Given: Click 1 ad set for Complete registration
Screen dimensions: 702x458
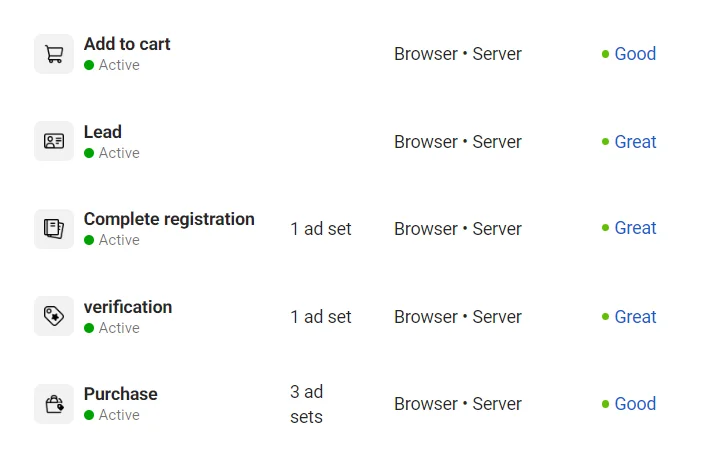Looking at the screenshot, I should tap(321, 229).
